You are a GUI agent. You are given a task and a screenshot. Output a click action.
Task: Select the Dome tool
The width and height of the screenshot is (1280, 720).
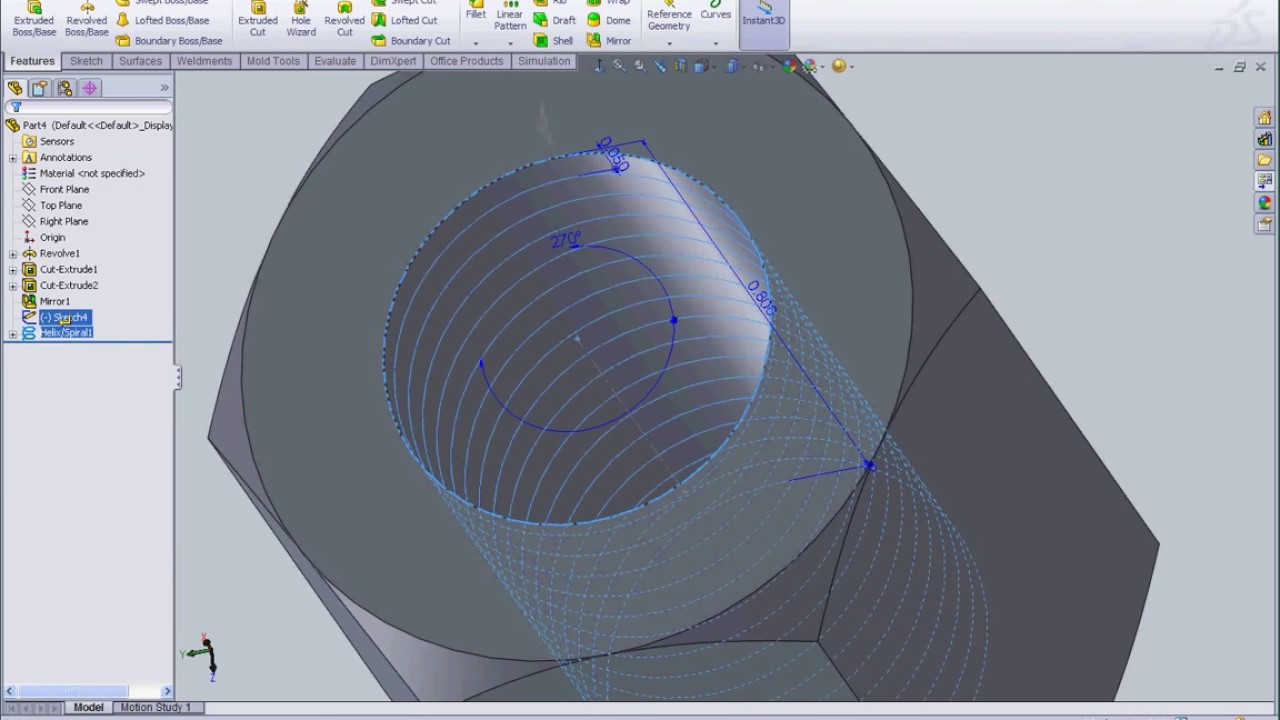coord(609,20)
